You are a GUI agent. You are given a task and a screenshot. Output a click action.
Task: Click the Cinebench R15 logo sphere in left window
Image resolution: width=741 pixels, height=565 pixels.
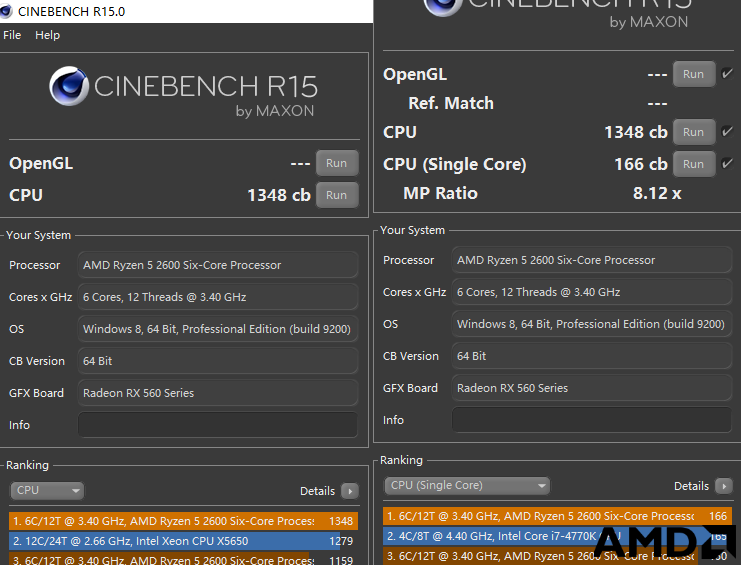click(x=69, y=86)
